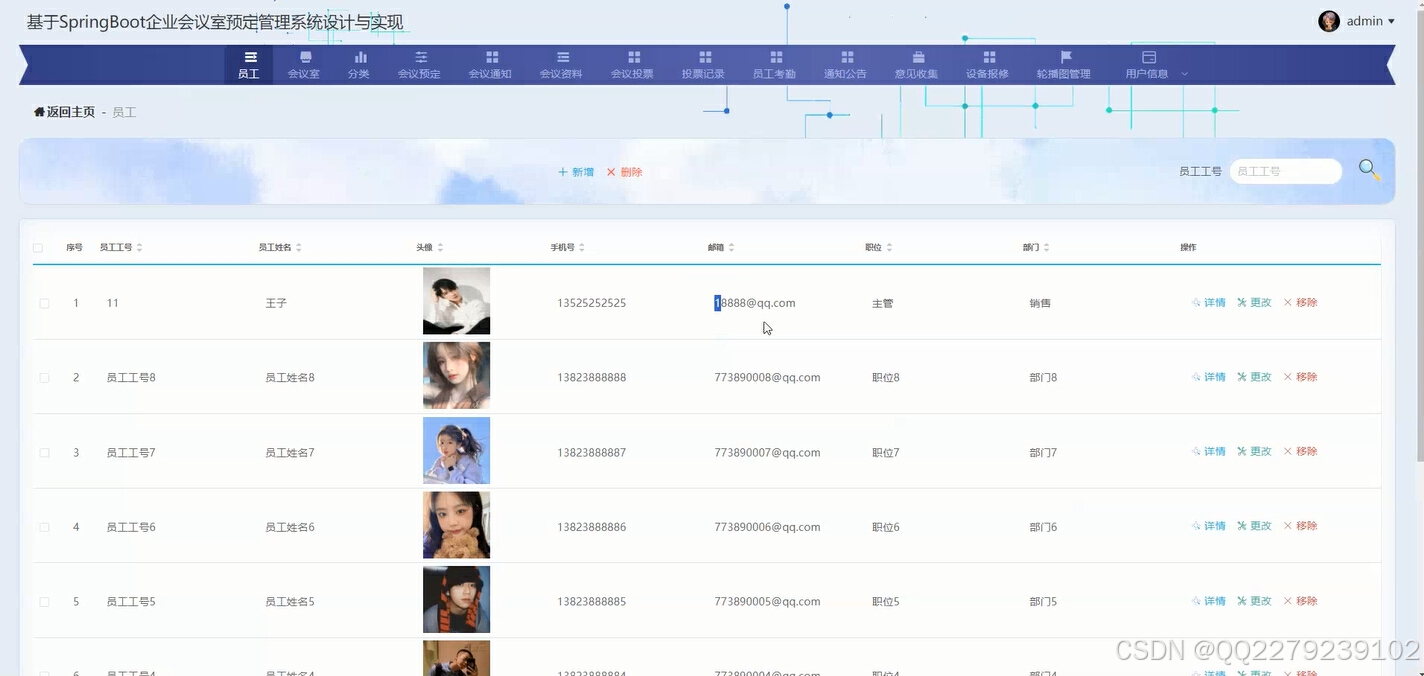Image resolution: width=1424 pixels, height=676 pixels.
Task: Select the checkbox beside 员工姓名8
Action: coord(43,377)
